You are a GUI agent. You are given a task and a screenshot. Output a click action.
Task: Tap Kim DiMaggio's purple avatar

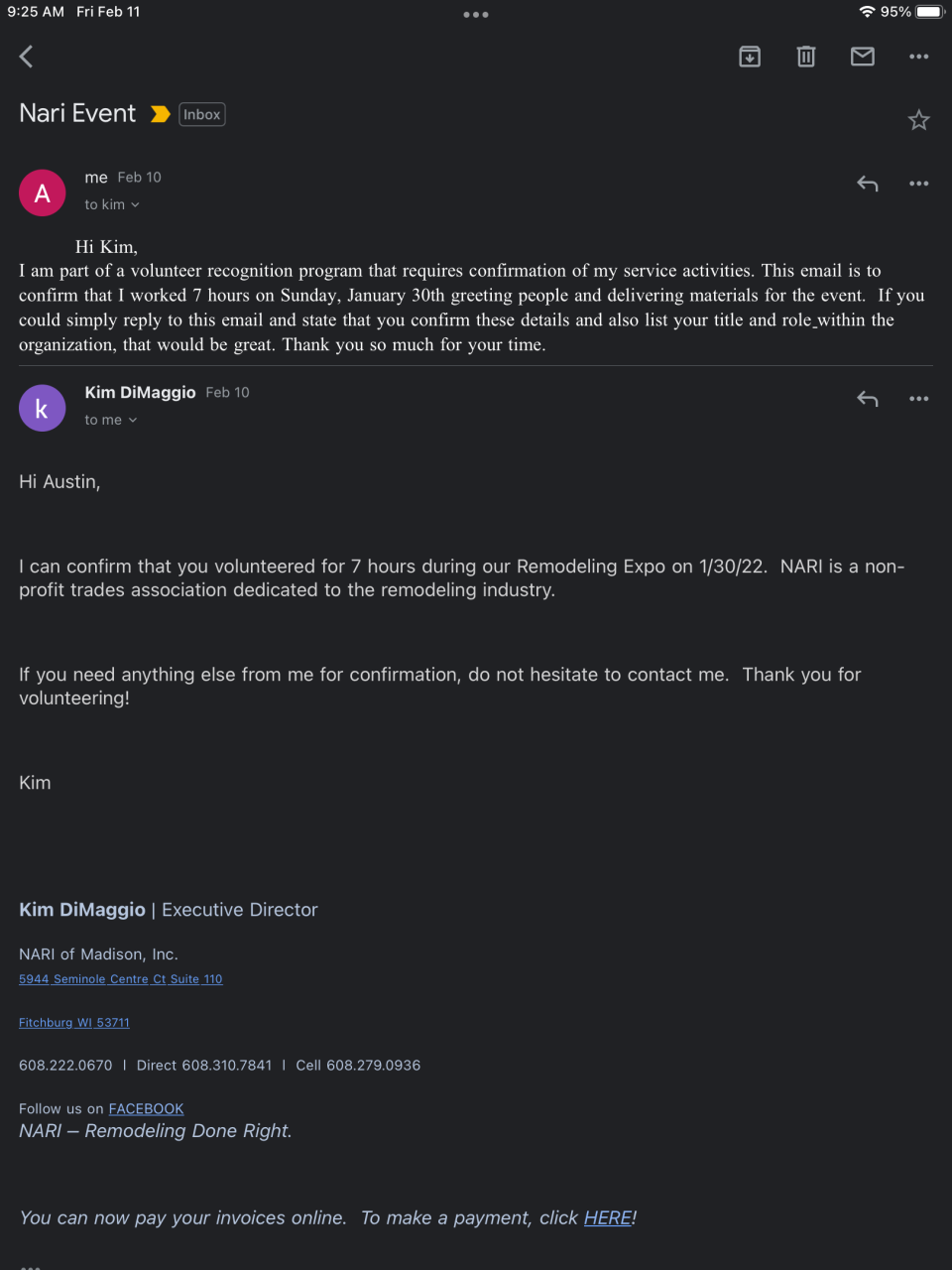coord(42,409)
